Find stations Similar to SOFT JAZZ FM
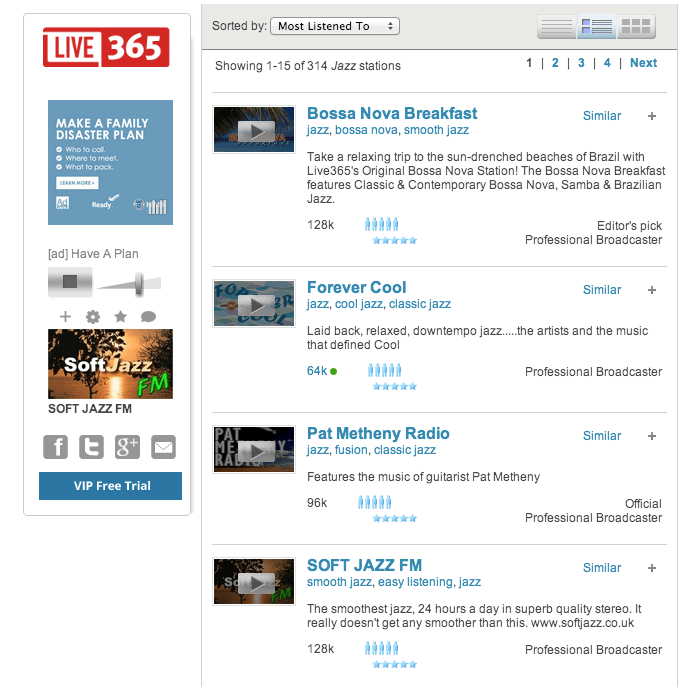Viewport: 688px width, 687px height. [602, 568]
